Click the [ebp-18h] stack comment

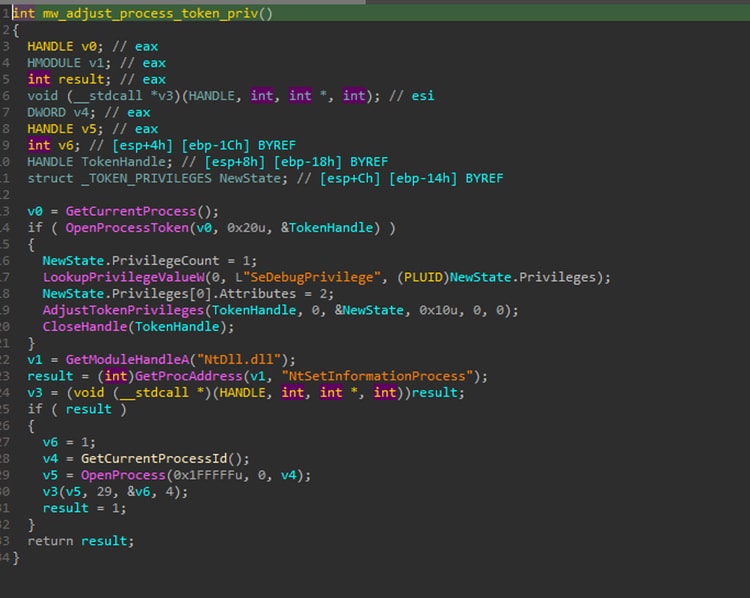point(308,162)
